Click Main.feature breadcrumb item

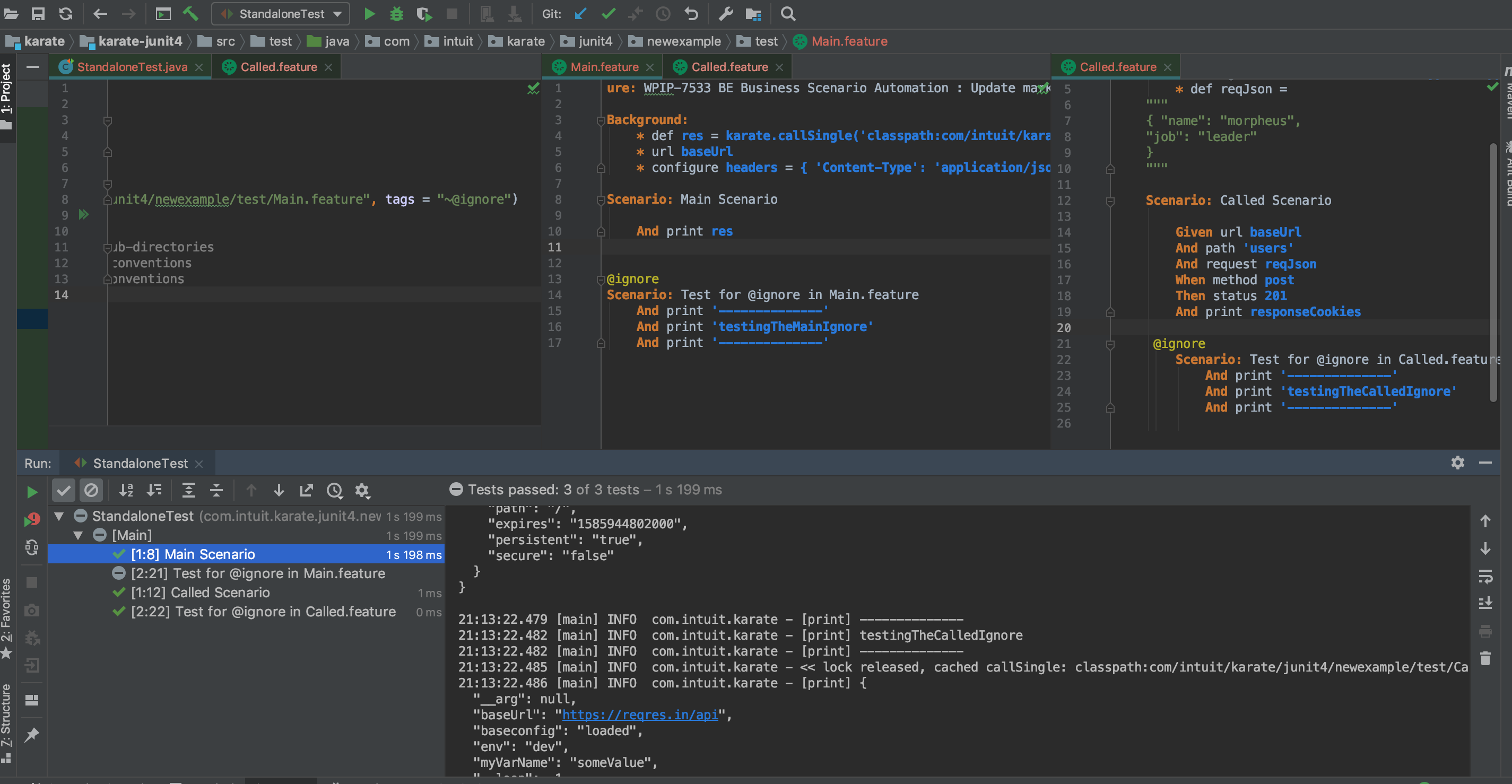click(x=840, y=41)
